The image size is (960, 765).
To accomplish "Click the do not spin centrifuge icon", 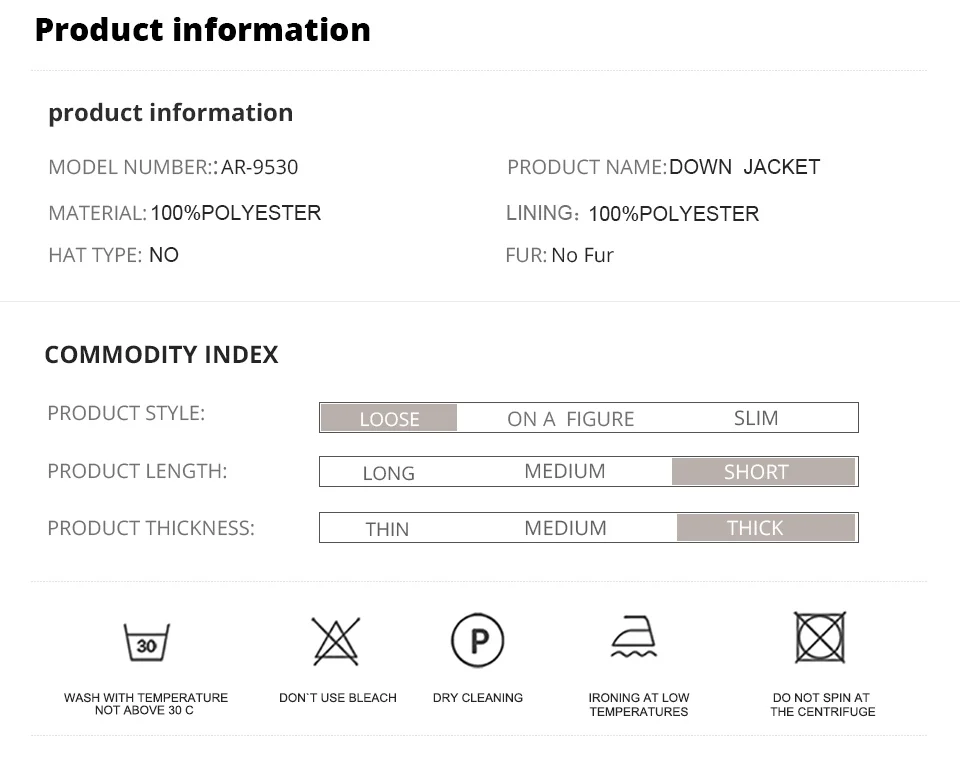I will tap(820, 637).
